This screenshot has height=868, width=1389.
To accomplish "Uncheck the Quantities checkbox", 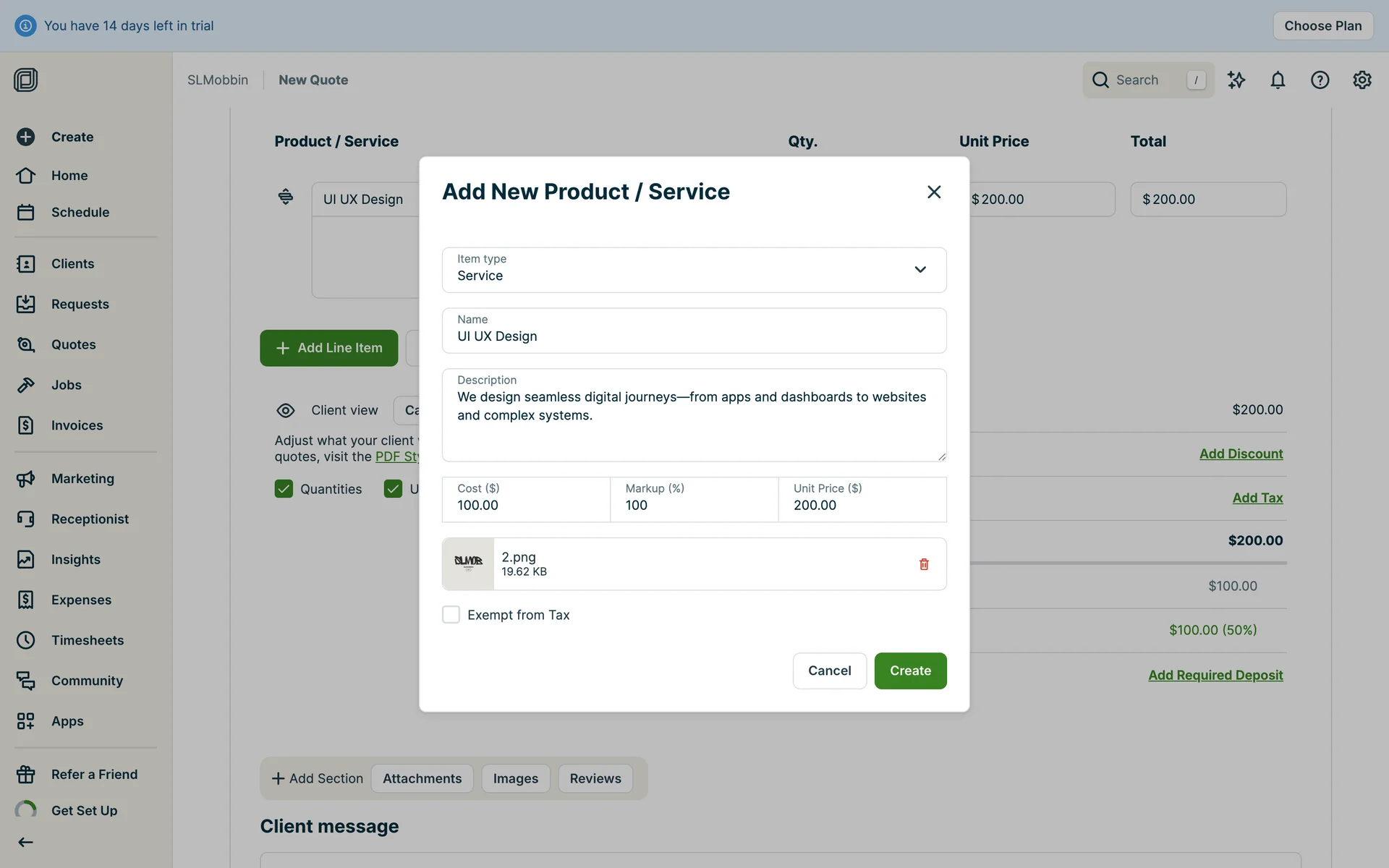I will click(x=284, y=489).
